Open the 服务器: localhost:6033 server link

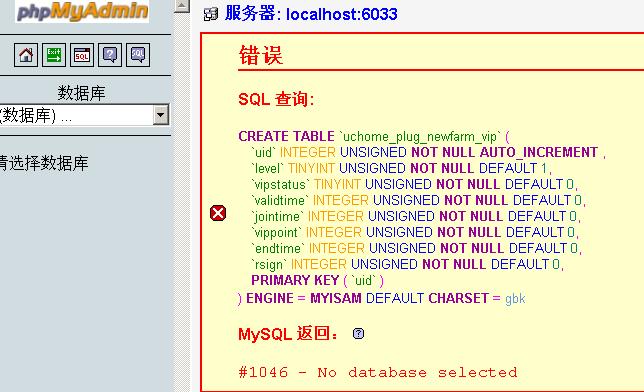coord(311,14)
